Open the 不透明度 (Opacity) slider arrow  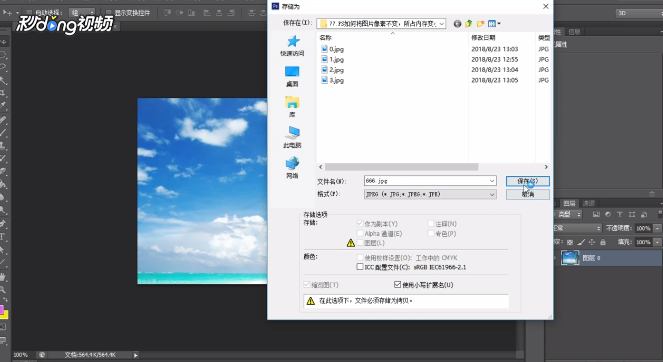click(x=658, y=228)
